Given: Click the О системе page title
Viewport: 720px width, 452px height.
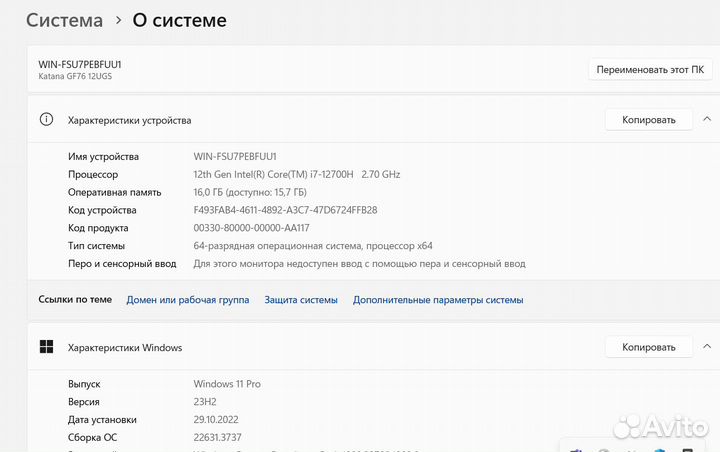Looking at the screenshot, I should [180, 20].
